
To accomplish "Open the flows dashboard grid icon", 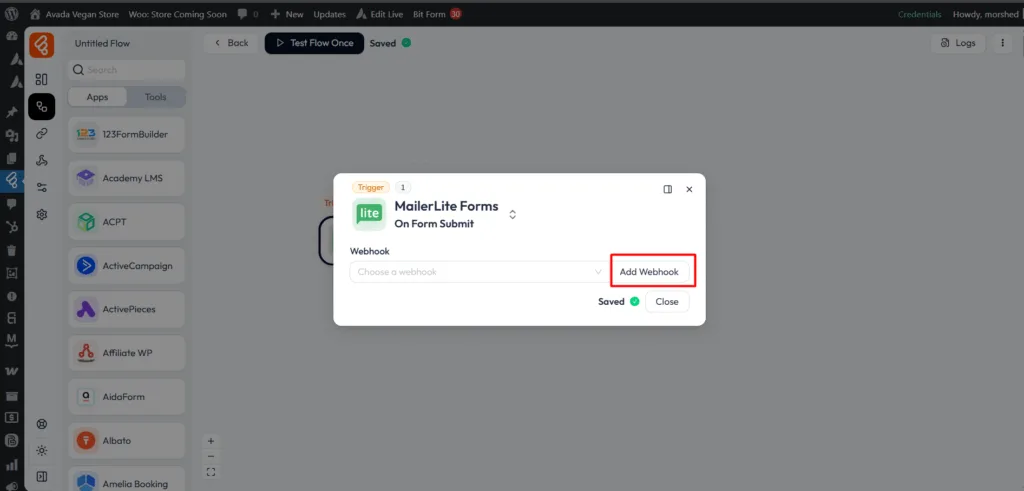I will 42,79.
